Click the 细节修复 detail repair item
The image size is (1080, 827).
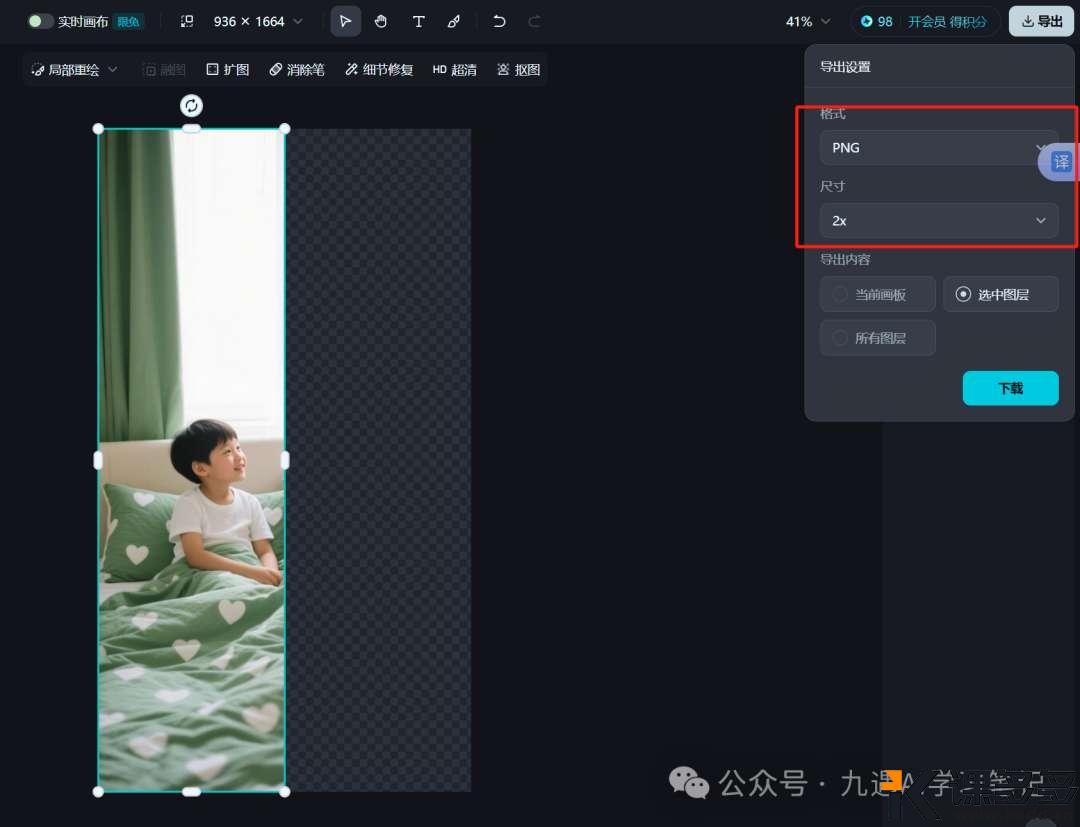[379, 69]
